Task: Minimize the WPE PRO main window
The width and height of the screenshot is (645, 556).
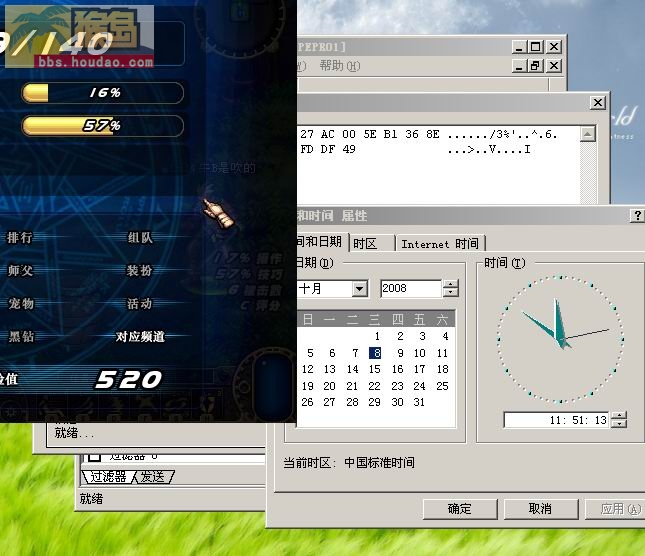Action: [x=520, y=47]
